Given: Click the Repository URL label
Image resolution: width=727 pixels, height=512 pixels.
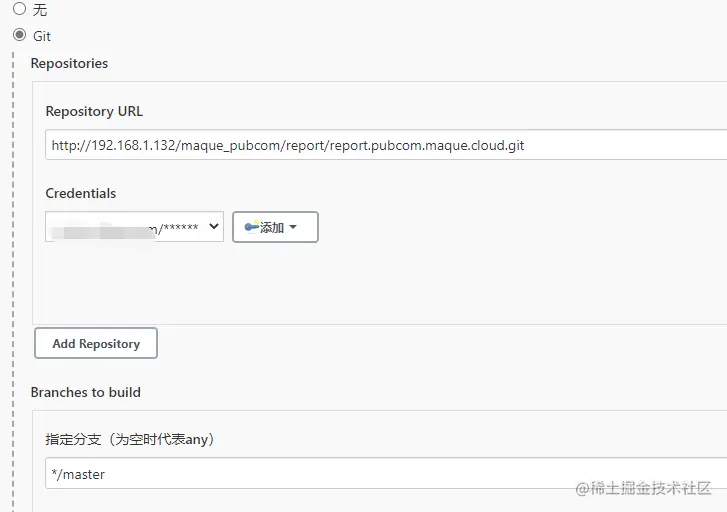Looking at the screenshot, I should 94,112.
